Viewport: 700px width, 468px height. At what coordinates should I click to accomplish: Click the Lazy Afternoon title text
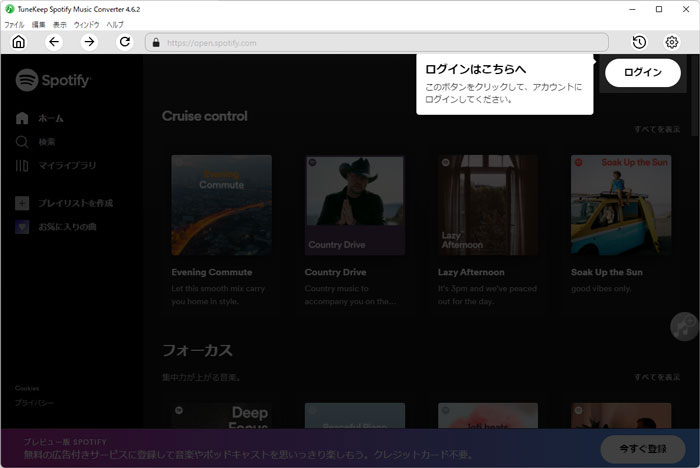tap(471, 272)
